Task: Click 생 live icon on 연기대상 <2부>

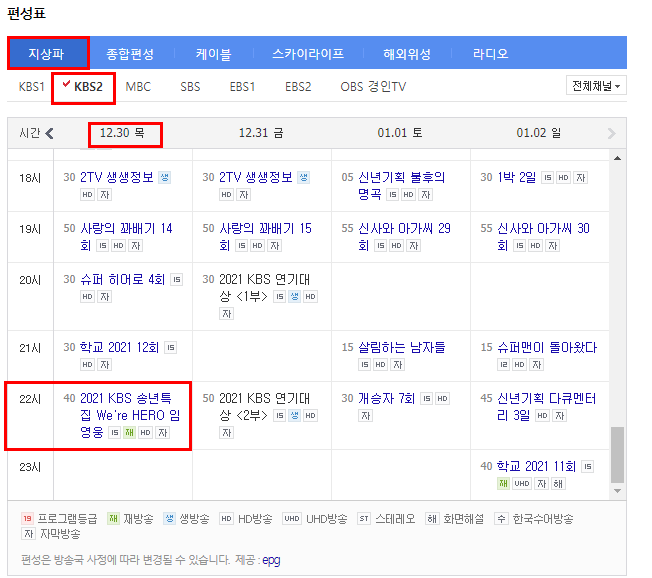Action: click(294, 415)
